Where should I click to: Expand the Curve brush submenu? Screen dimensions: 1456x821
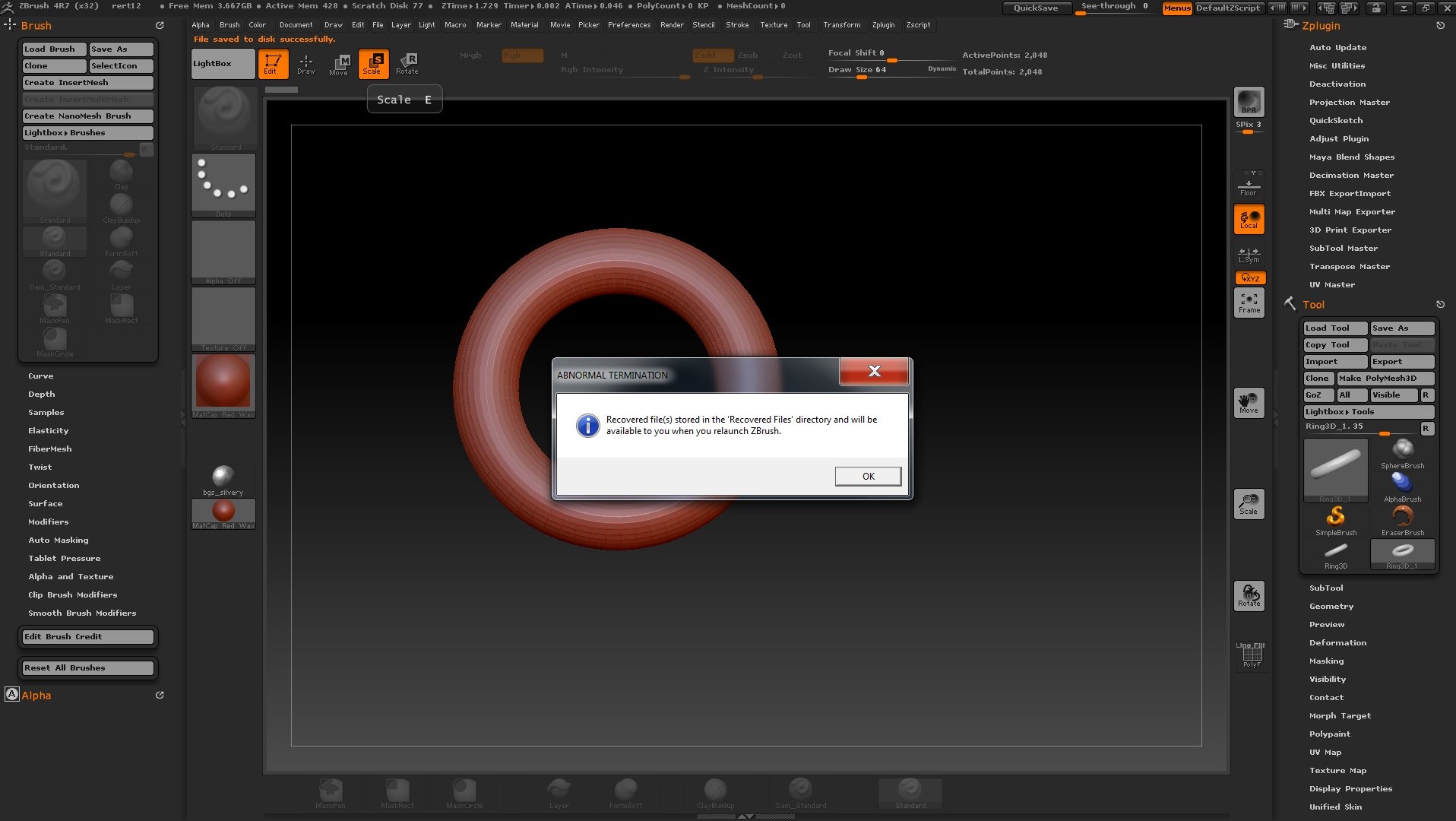click(41, 376)
